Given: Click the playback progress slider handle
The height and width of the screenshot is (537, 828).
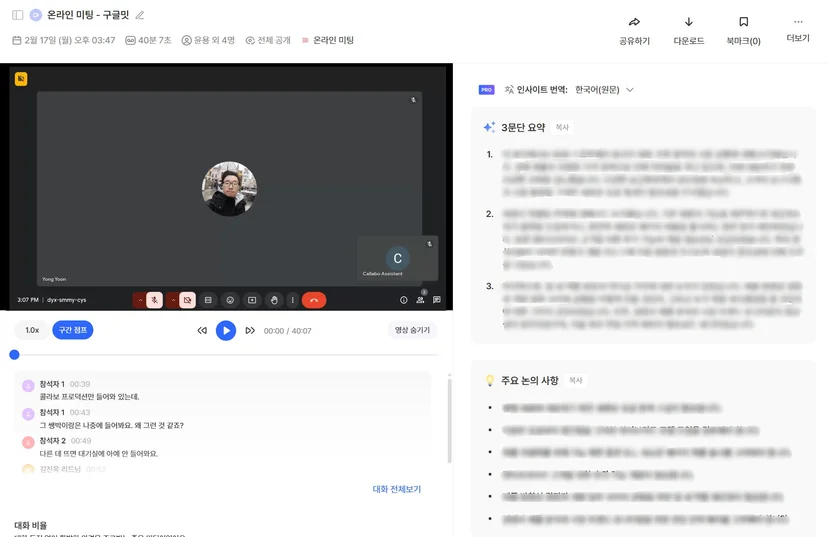Looking at the screenshot, I should 14,355.
